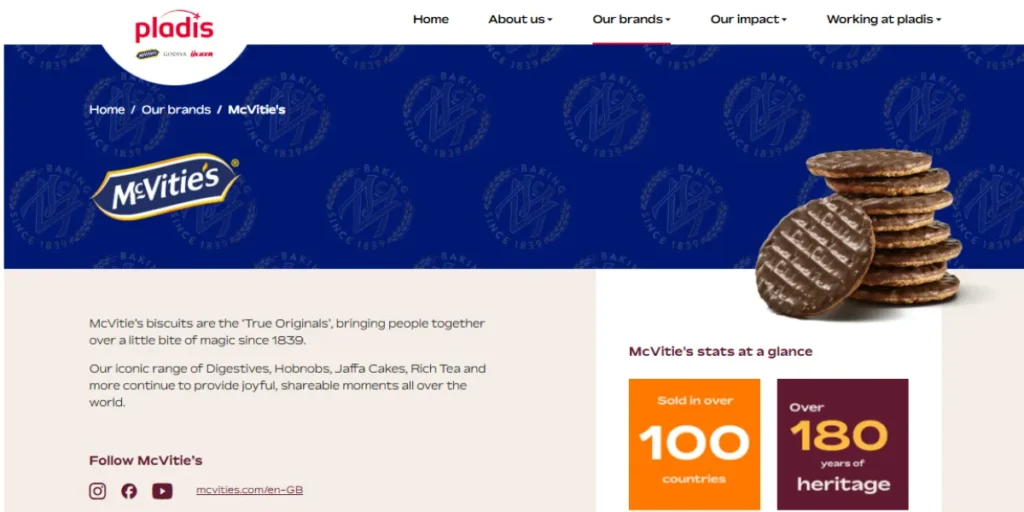Click the small McVitie's logo under pladis
Viewport: 1024px width, 512px height.
[x=148, y=54]
